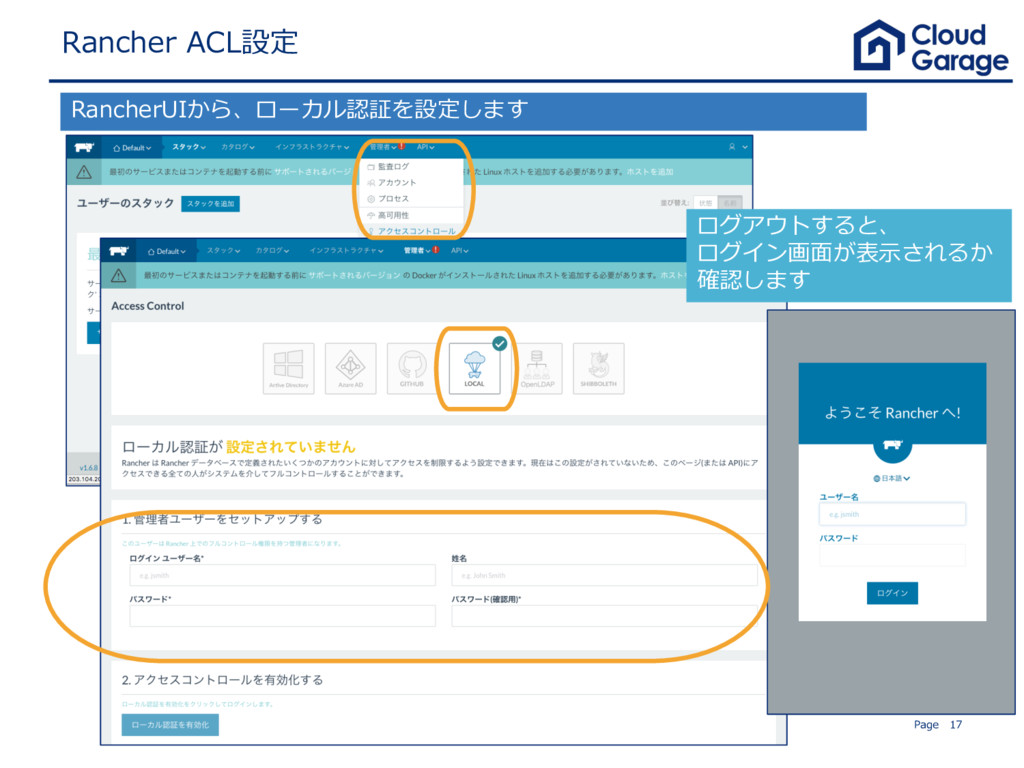This screenshot has width=1024, height=768.
Task: Click ログイン button on login card
Action: pos(892,593)
